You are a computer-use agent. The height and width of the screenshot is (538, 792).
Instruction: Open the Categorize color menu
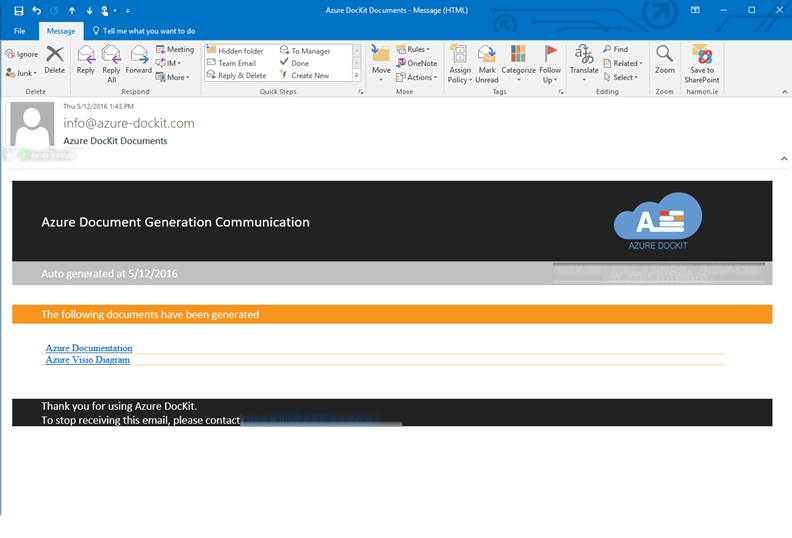(518, 63)
